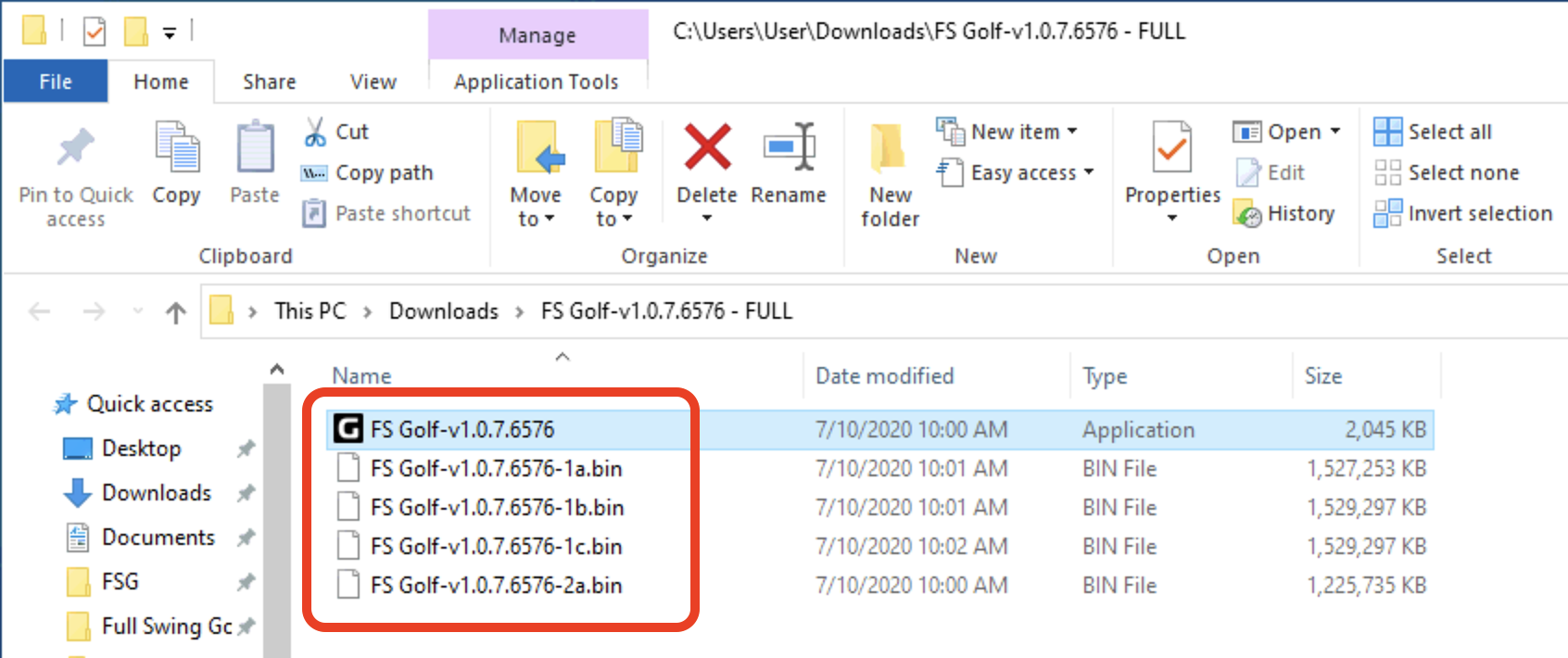
Task: Click the Copy path icon
Action: point(314,173)
